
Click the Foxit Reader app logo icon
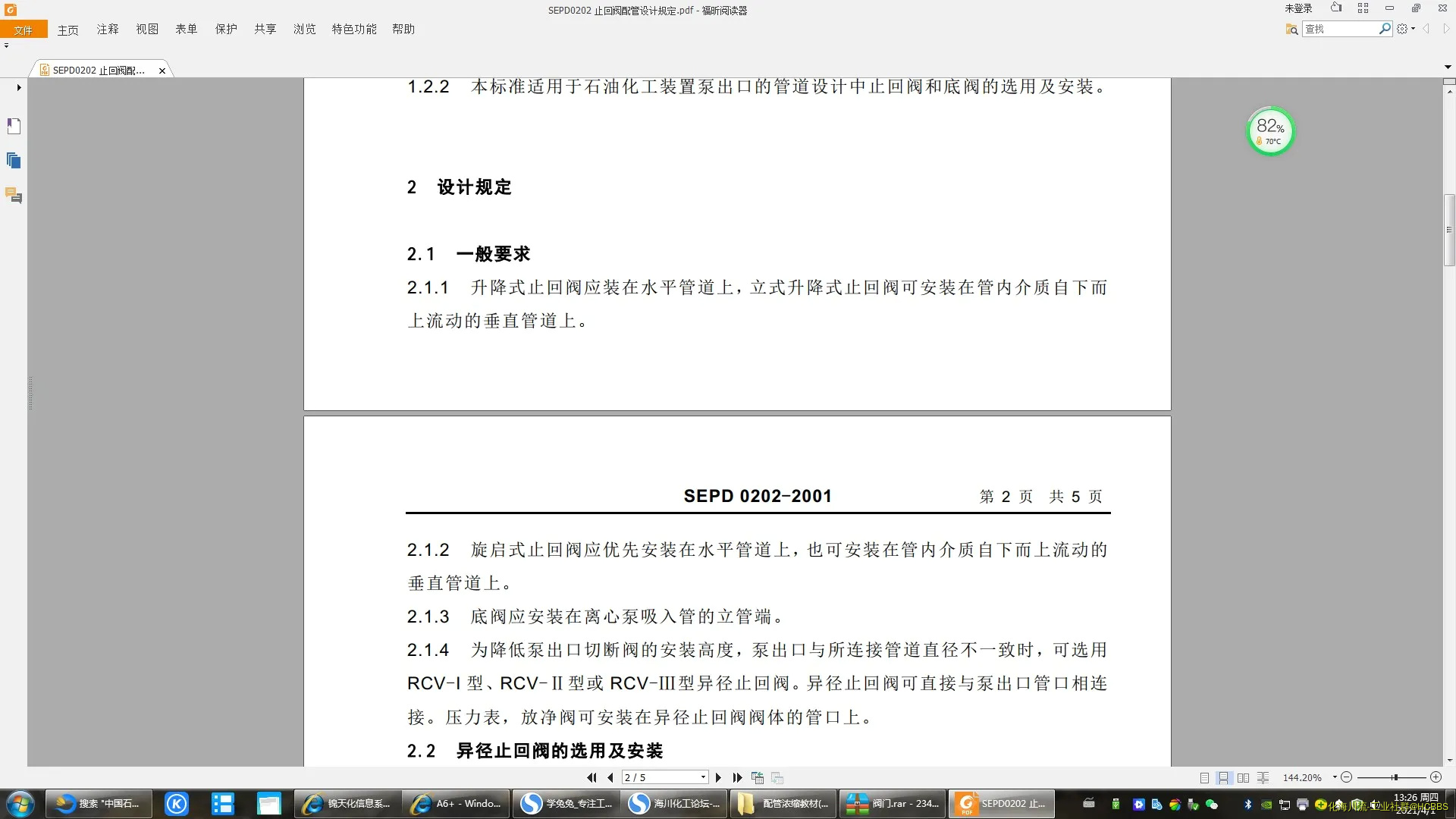pyautogui.click(x=11, y=9)
